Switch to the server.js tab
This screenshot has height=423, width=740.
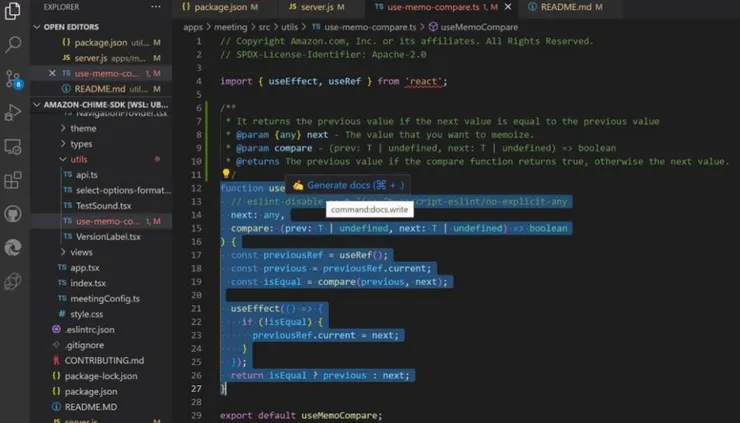[317, 7]
